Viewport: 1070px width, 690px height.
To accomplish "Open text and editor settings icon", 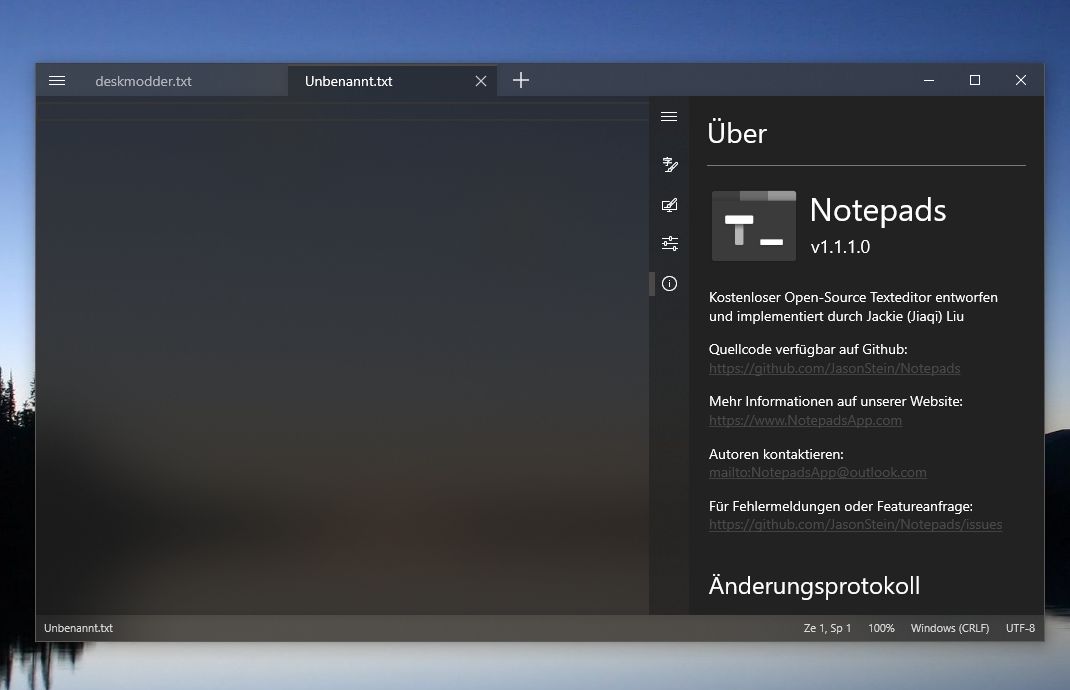I will pyautogui.click(x=669, y=164).
